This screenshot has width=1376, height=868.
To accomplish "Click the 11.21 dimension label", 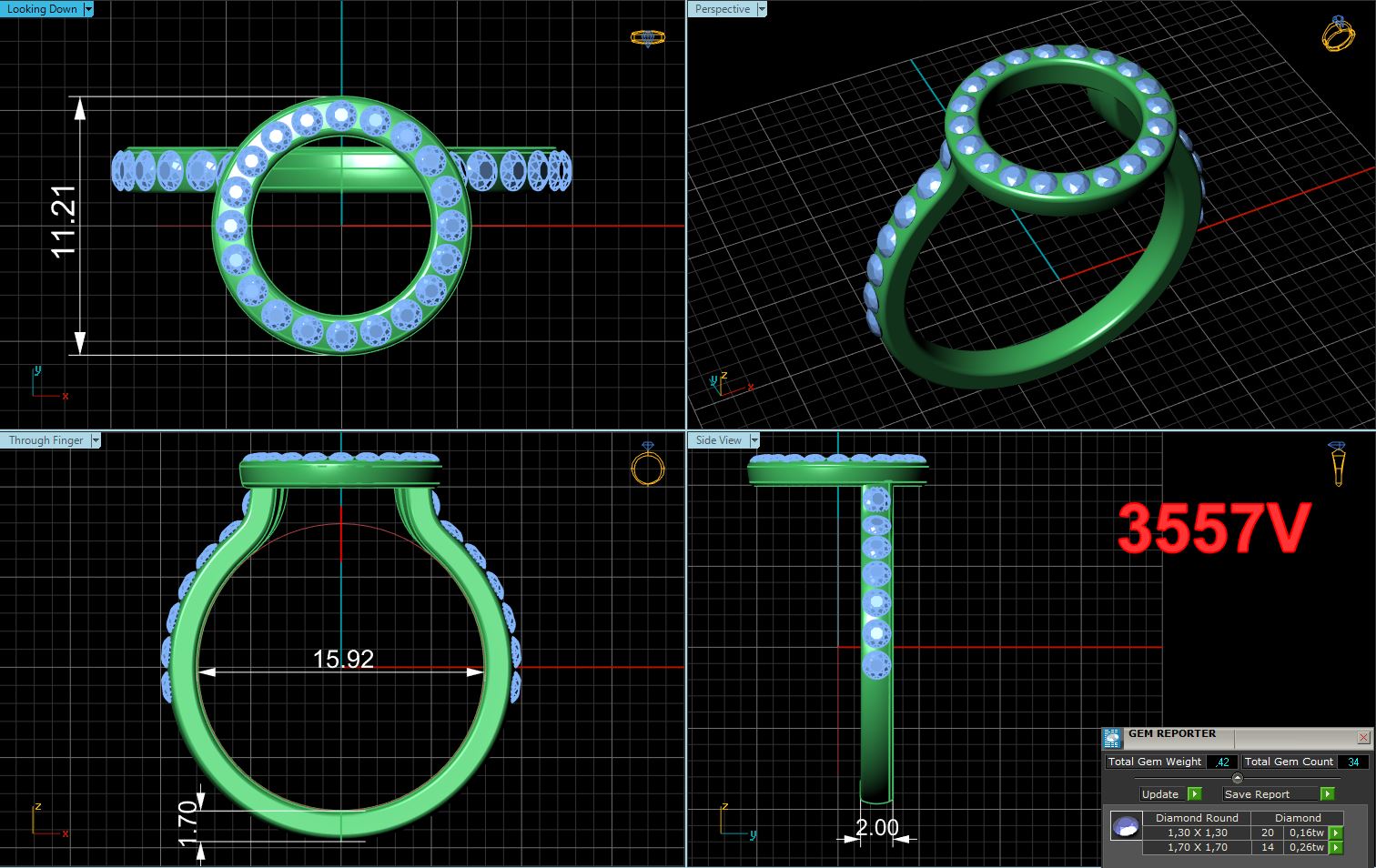I will pos(63,222).
